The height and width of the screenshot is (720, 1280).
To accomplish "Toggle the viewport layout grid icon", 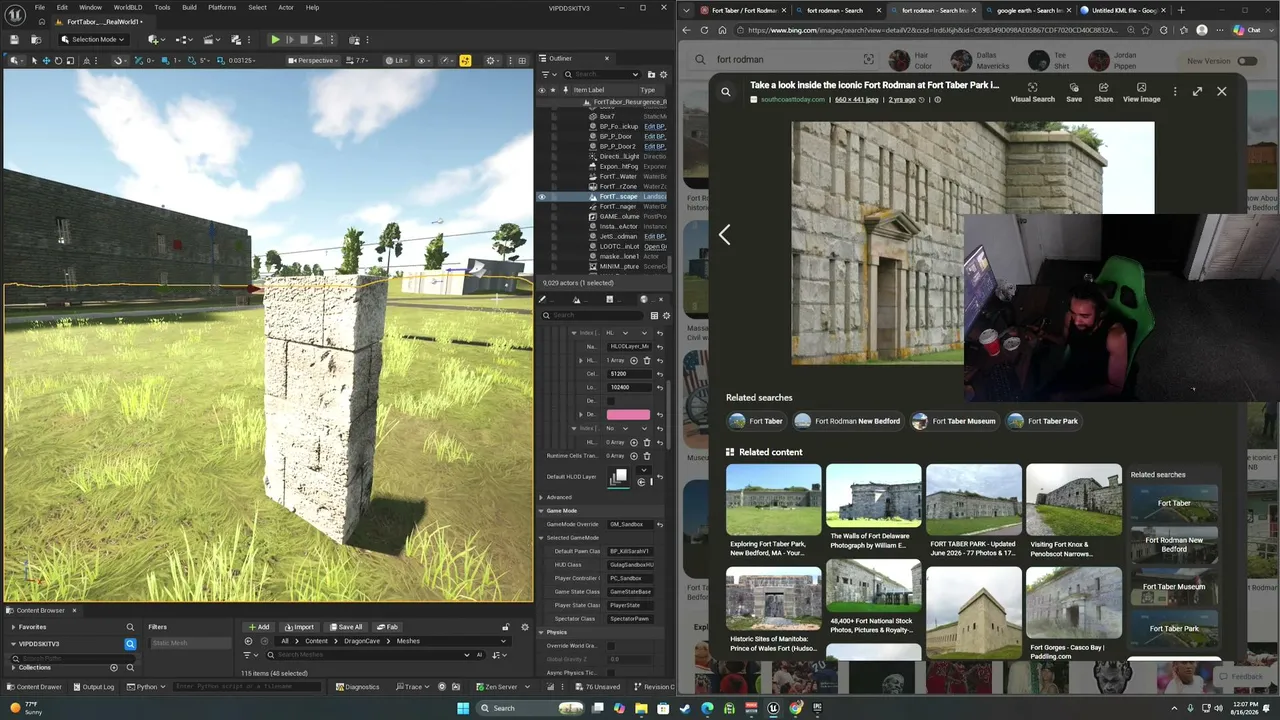I will pos(523,61).
